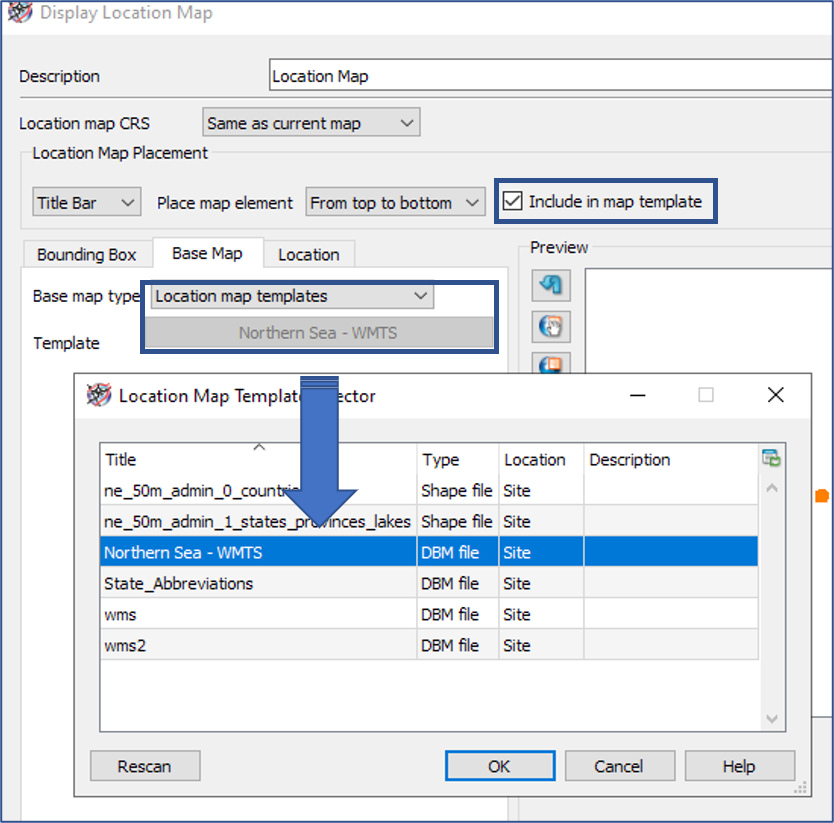This screenshot has height=823, width=834.
Task: Select the wms2 DBM file row
Action: [200, 645]
